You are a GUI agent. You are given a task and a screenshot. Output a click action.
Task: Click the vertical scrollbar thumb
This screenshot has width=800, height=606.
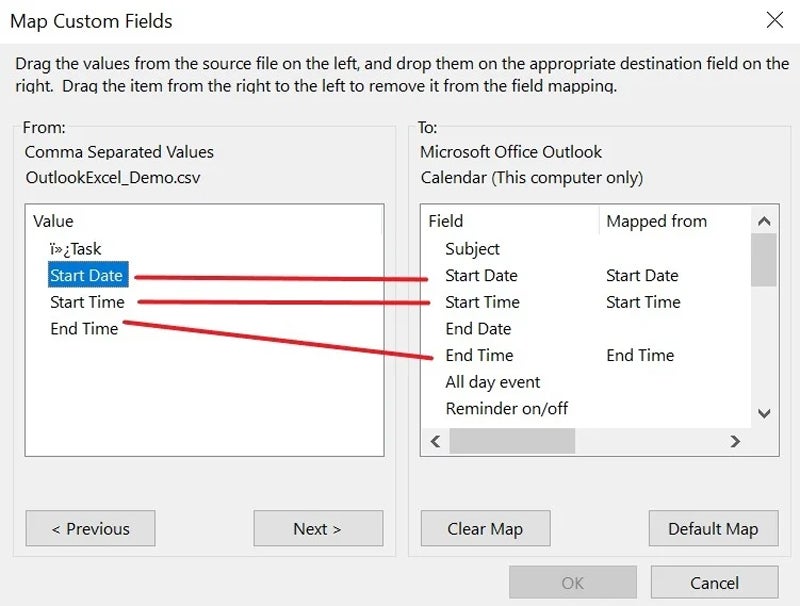point(764,260)
